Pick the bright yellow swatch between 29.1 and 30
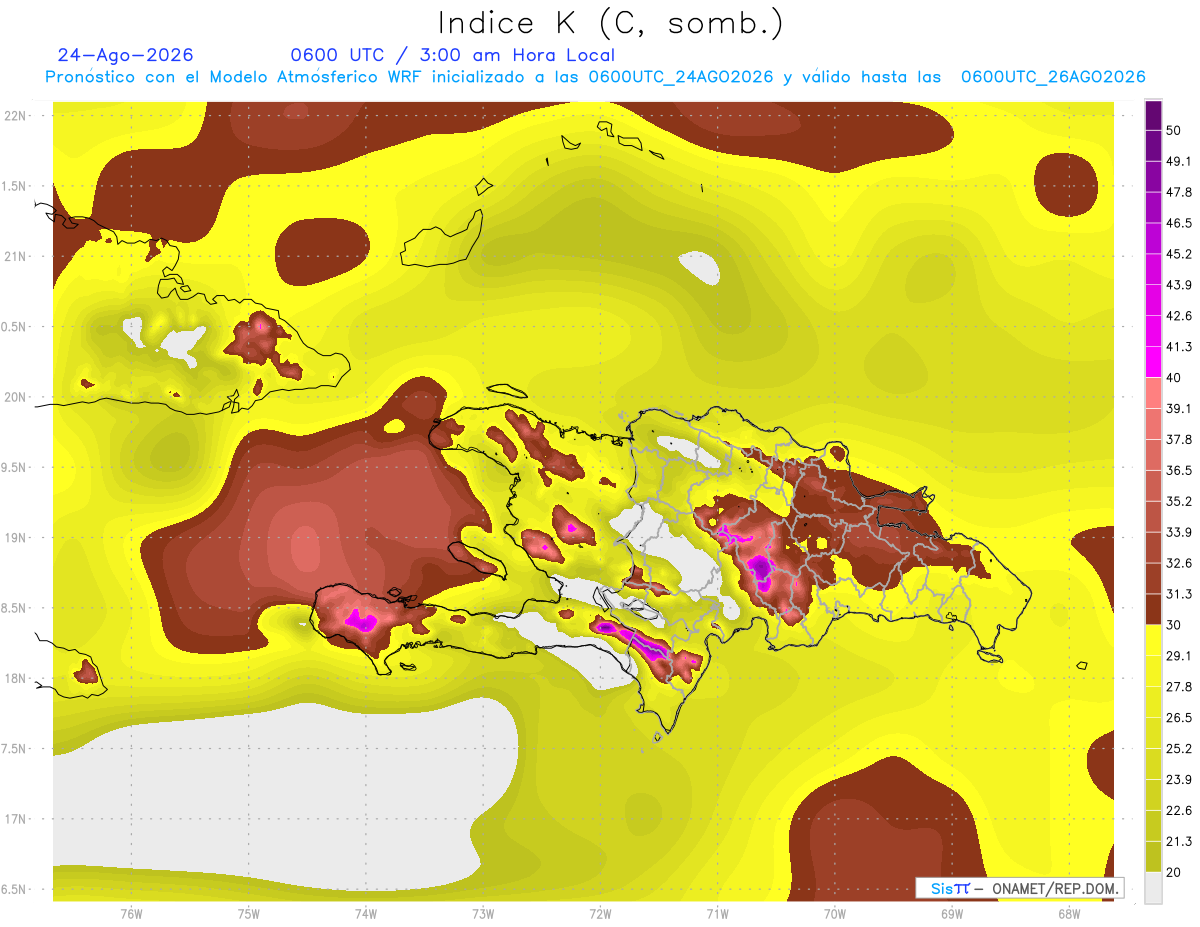 click(1153, 640)
